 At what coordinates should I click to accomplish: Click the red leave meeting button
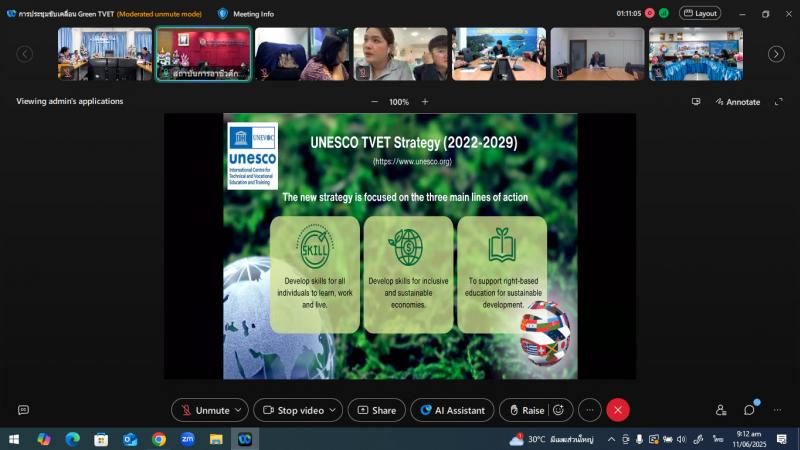pyautogui.click(x=618, y=410)
